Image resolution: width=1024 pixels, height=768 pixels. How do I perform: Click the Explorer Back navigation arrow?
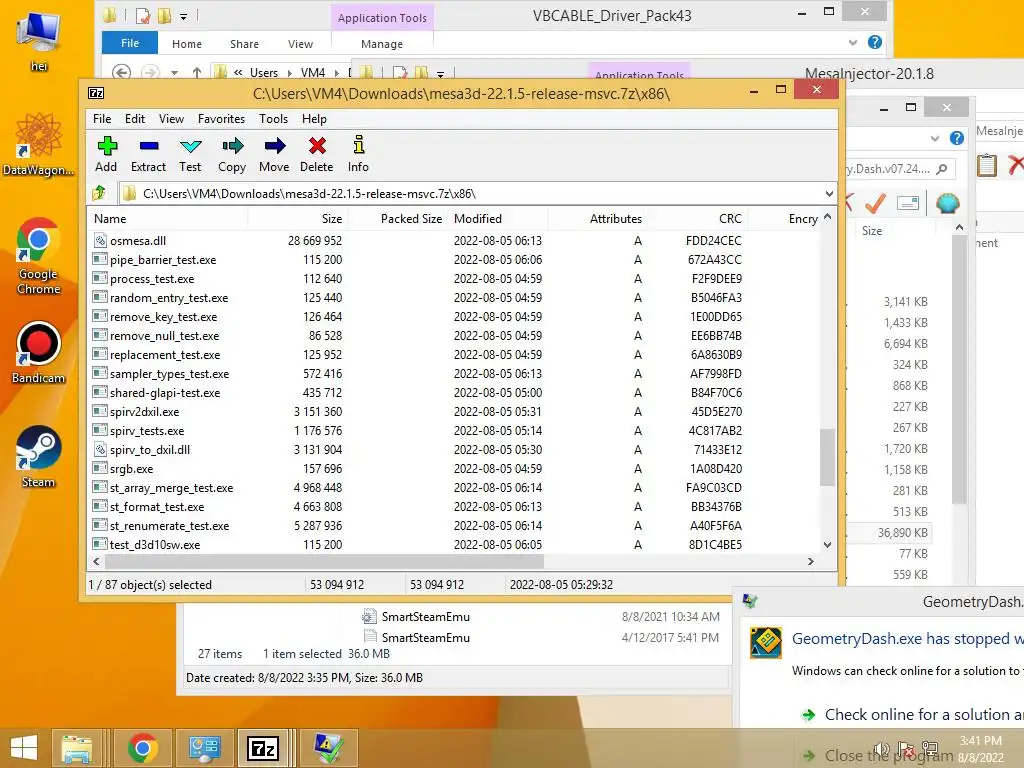pyautogui.click(x=121, y=72)
